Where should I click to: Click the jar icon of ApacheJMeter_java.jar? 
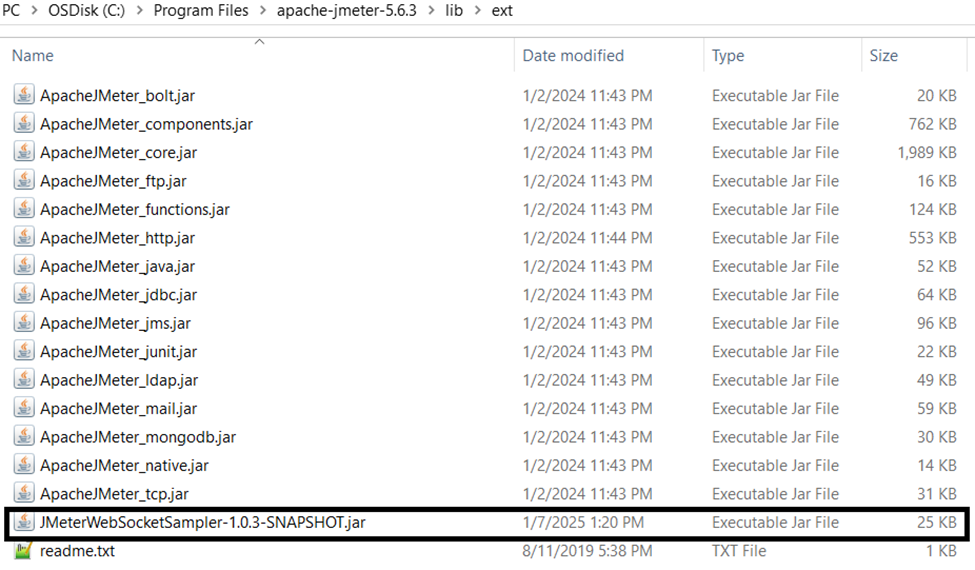click(24, 266)
